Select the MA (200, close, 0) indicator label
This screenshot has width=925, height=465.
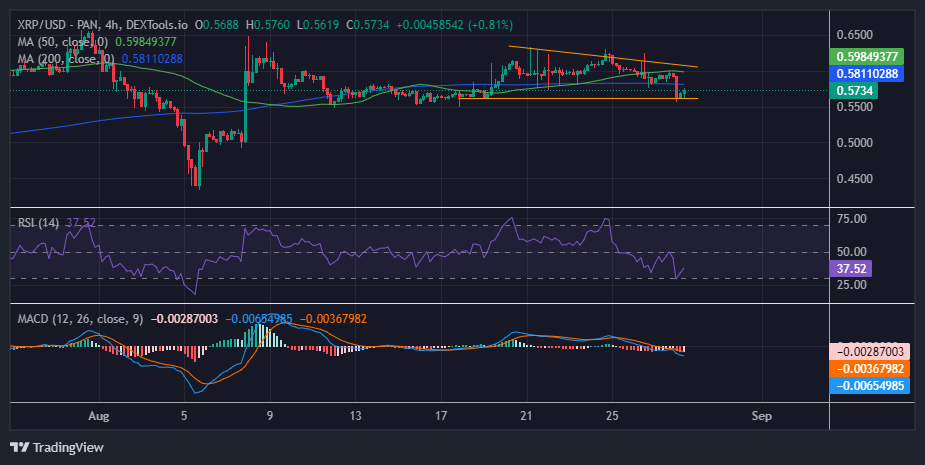(x=66, y=59)
